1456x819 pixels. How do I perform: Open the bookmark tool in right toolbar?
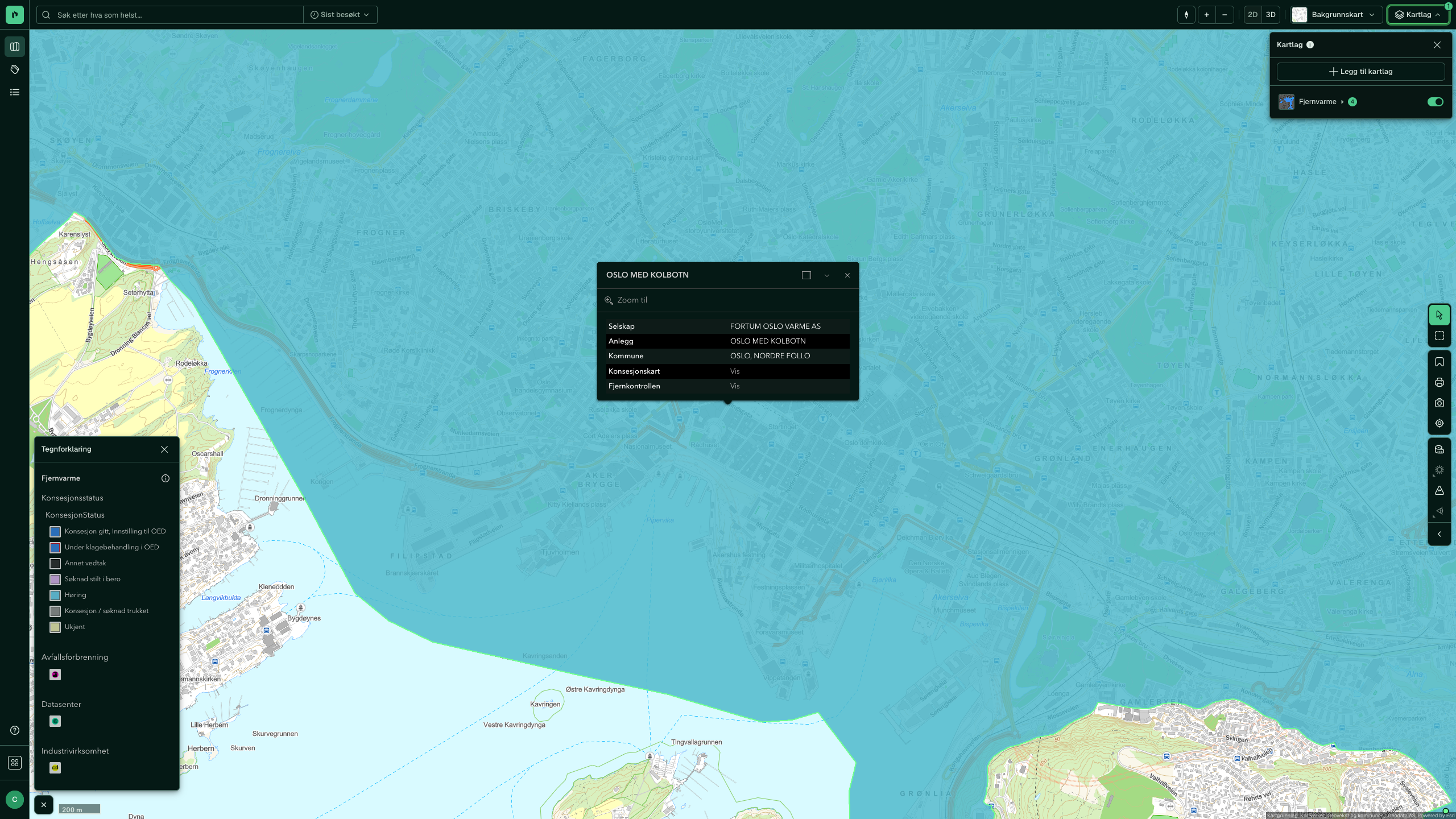point(1439,362)
